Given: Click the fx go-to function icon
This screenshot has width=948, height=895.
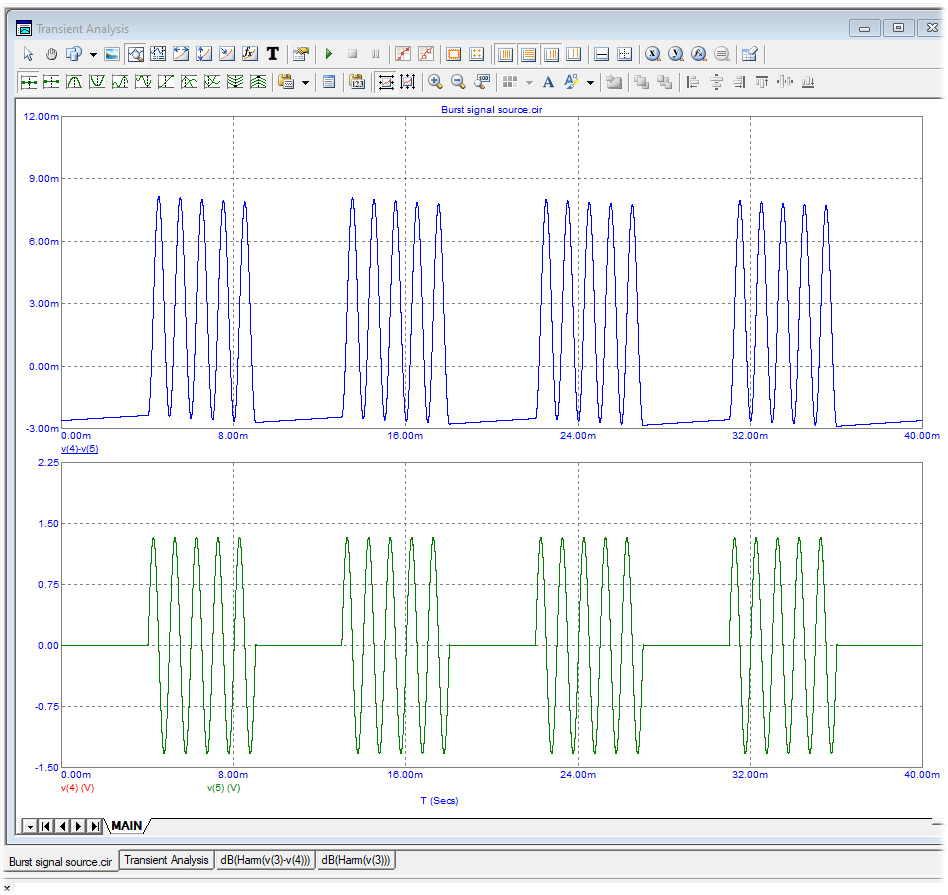Looking at the screenshot, I should click(x=698, y=54).
